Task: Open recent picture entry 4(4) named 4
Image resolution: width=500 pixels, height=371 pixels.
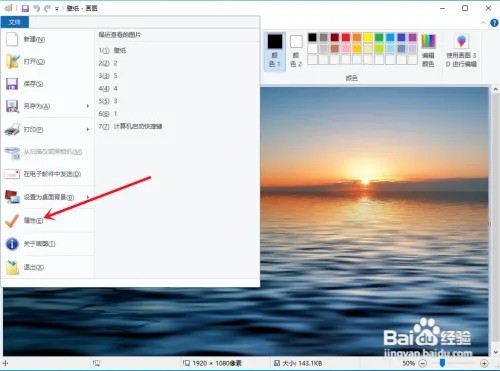Action: (177, 88)
